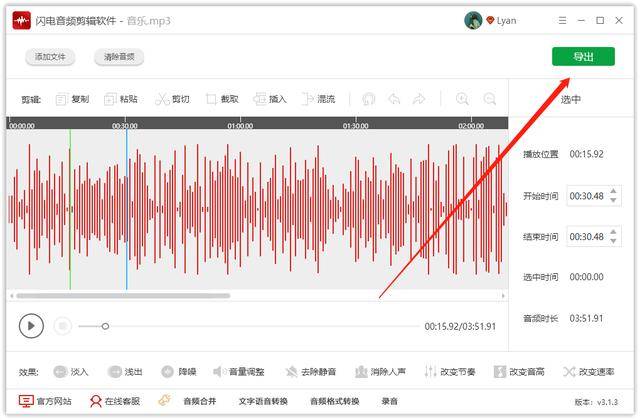
Task: Zoom out on the waveform
Action: tap(489, 99)
